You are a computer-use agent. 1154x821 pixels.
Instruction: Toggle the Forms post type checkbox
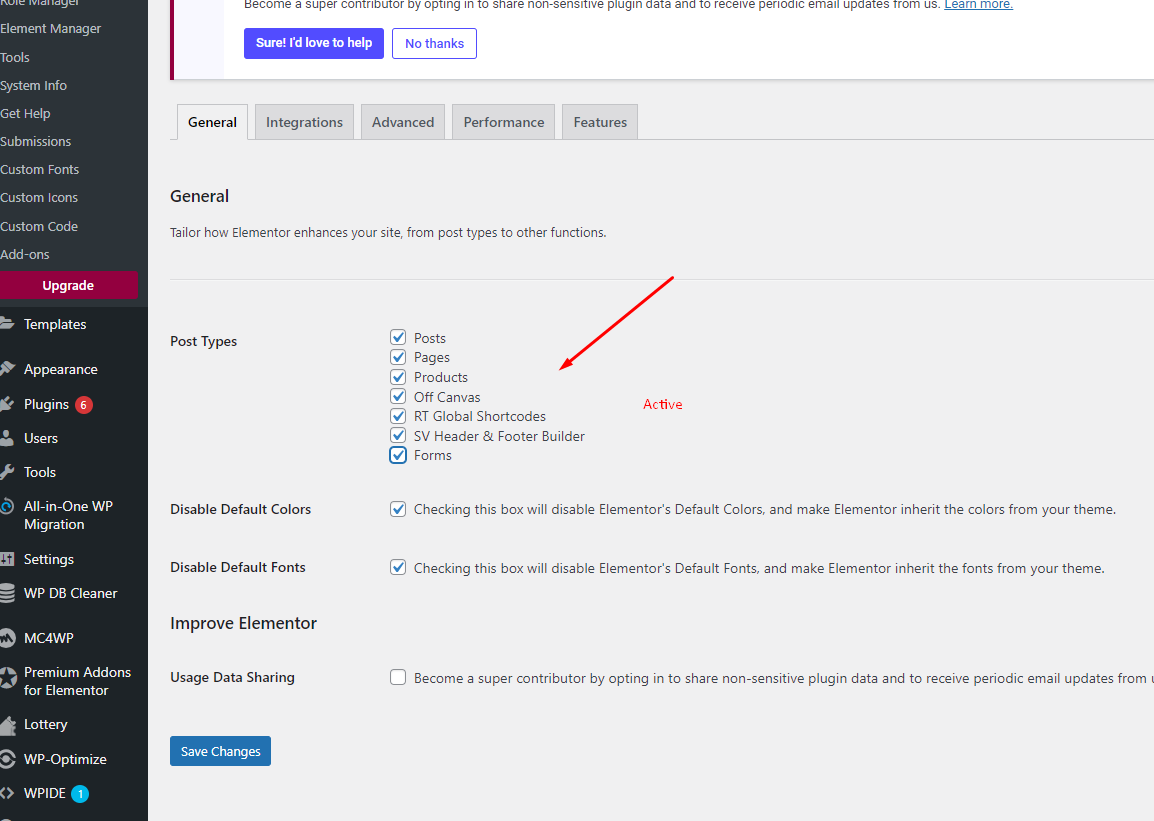[398, 455]
